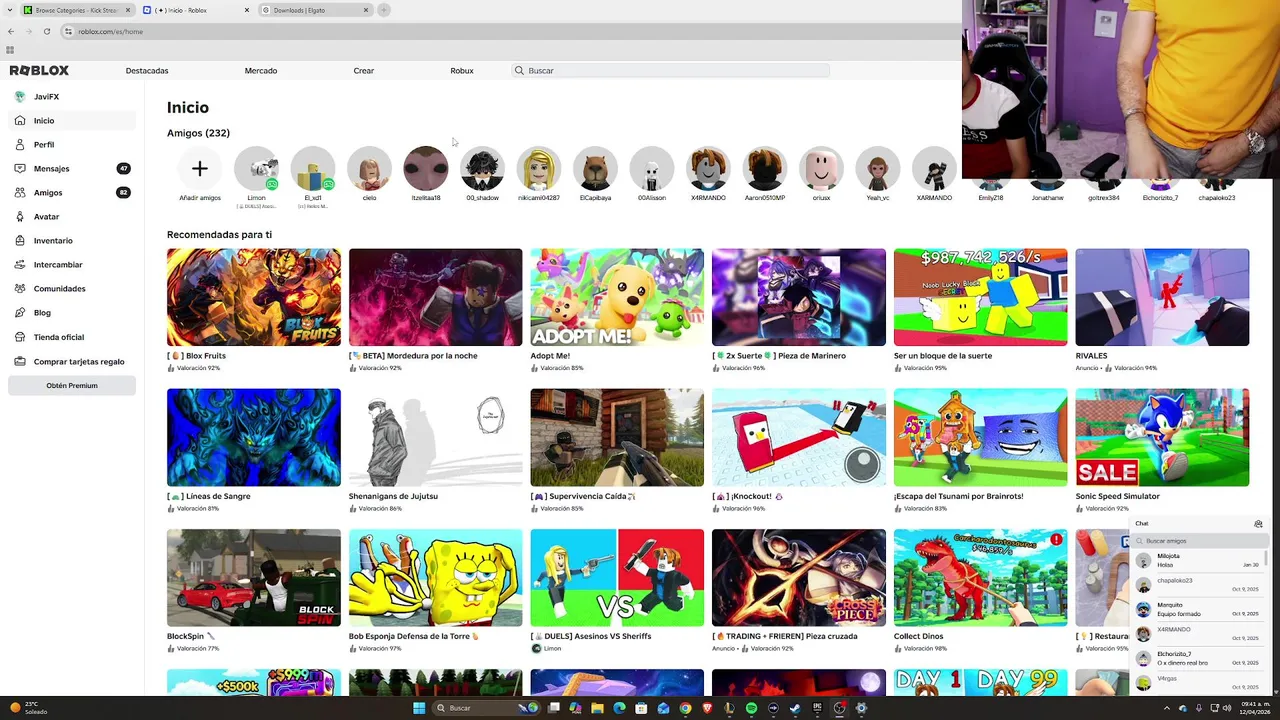Click the Roblox logo
1280x720 pixels.
click(x=39, y=71)
